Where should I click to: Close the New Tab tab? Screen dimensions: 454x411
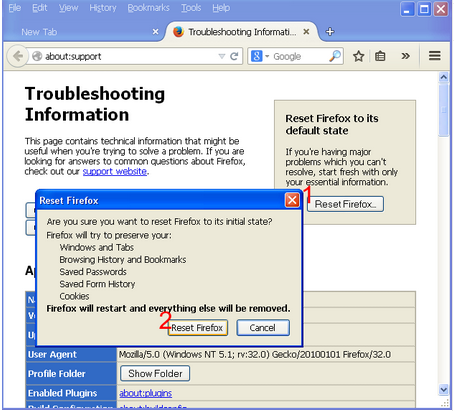155,32
